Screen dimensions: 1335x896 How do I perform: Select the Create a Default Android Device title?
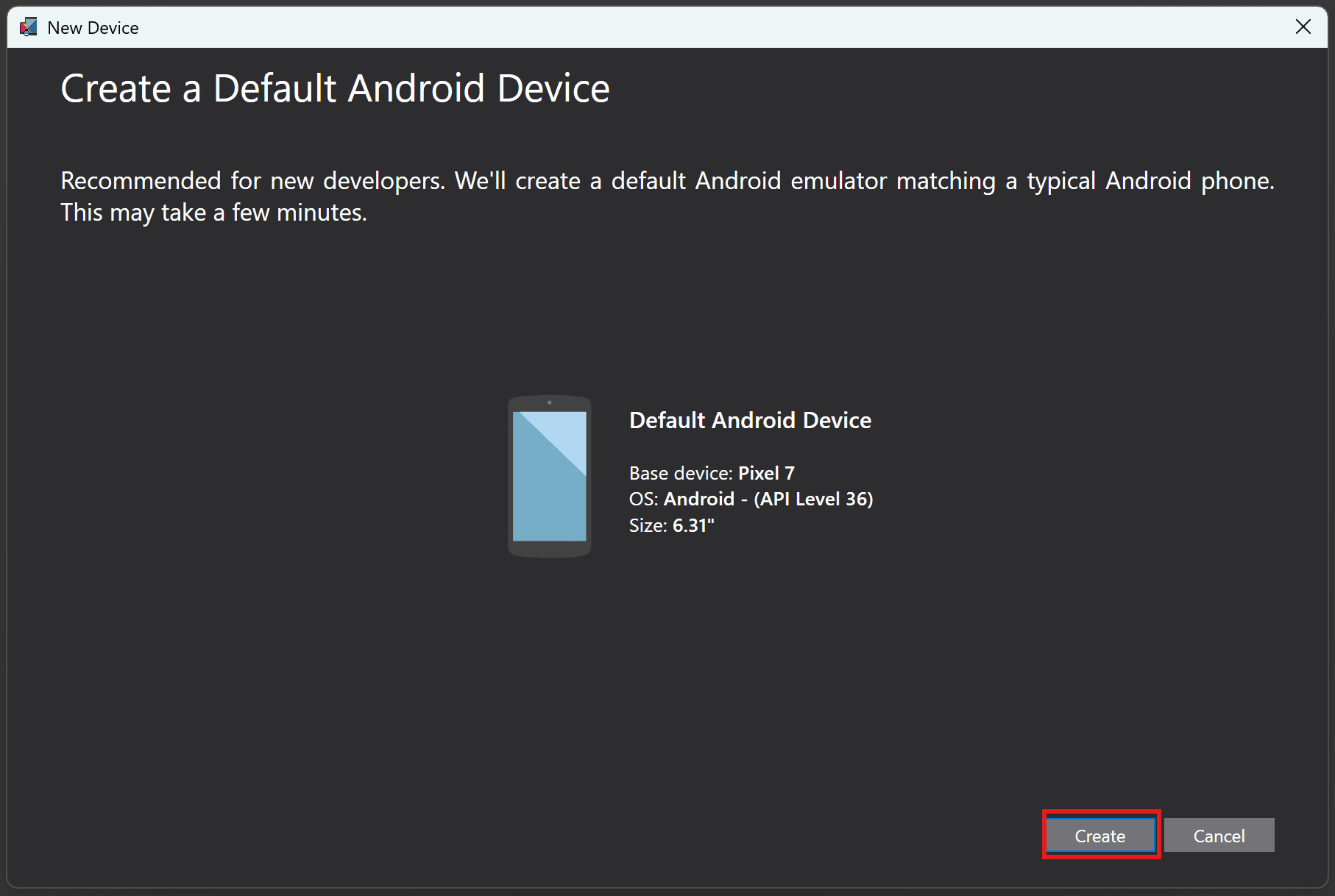(x=335, y=88)
